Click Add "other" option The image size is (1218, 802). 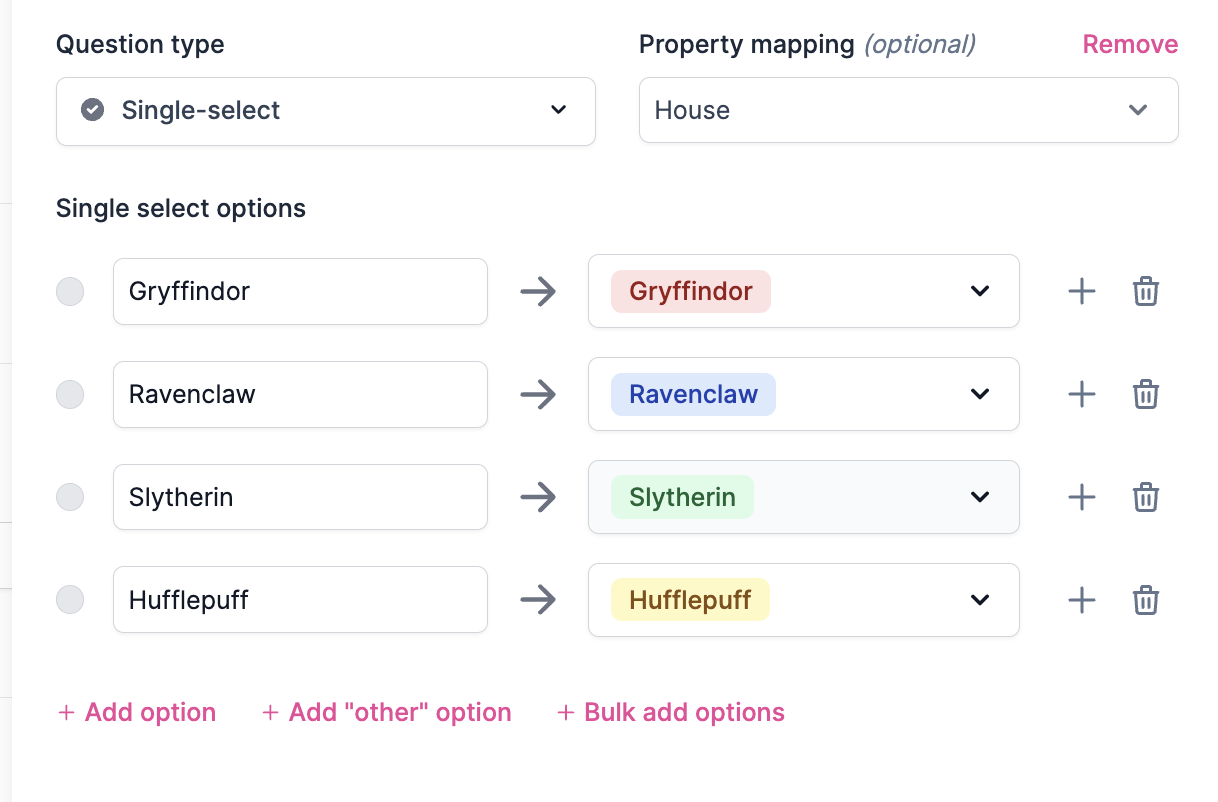click(386, 713)
